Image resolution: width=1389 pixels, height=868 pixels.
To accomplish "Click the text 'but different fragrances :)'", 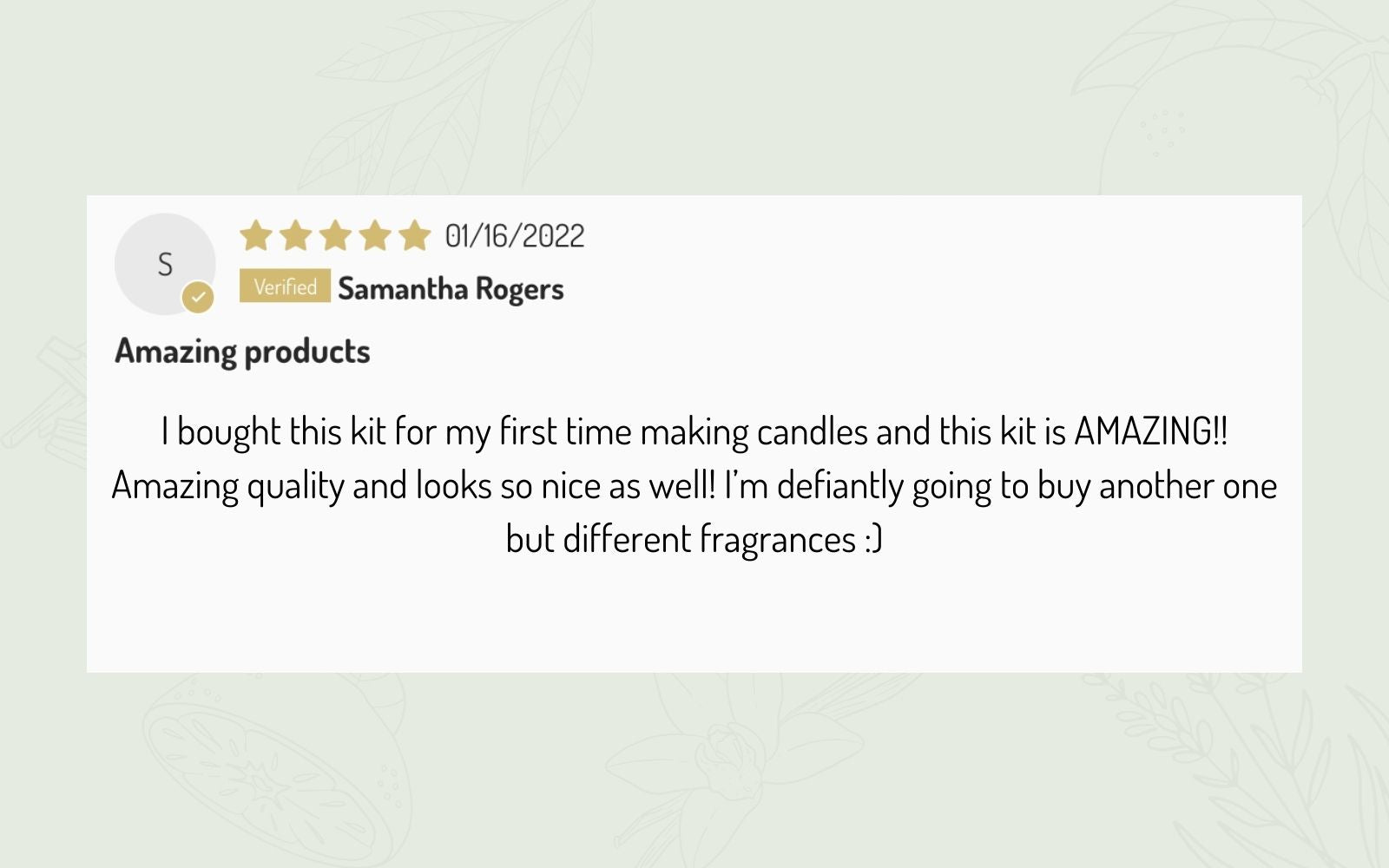I will click(694, 540).
